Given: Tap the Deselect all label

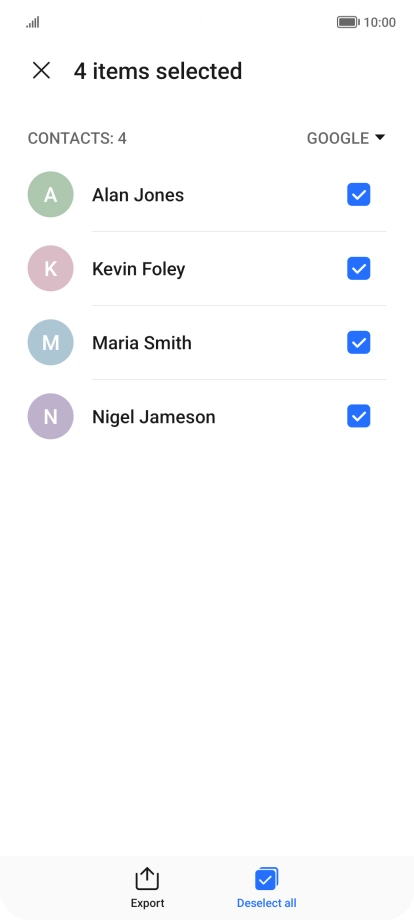Looking at the screenshot, I should point(266,903).
